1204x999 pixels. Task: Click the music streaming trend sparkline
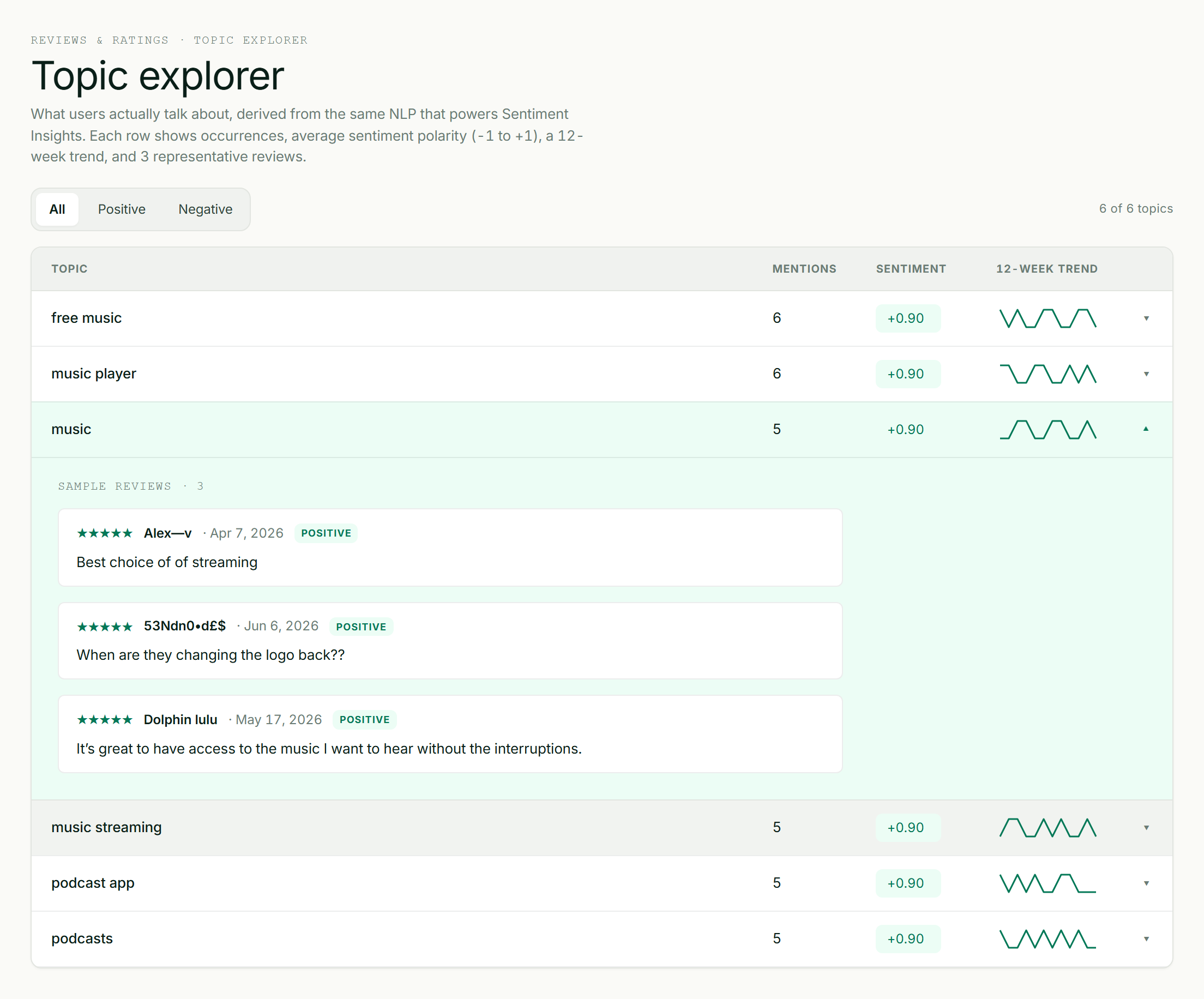[x=1048, y=828]
